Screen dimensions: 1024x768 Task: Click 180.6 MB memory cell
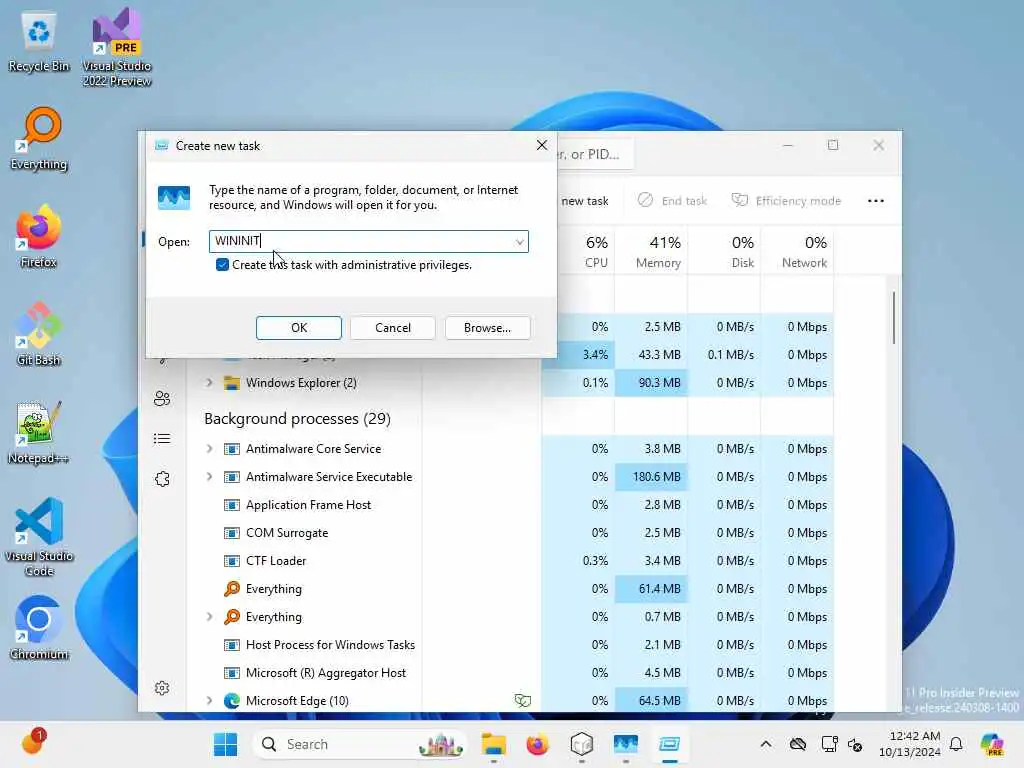[x=651, y=477]
